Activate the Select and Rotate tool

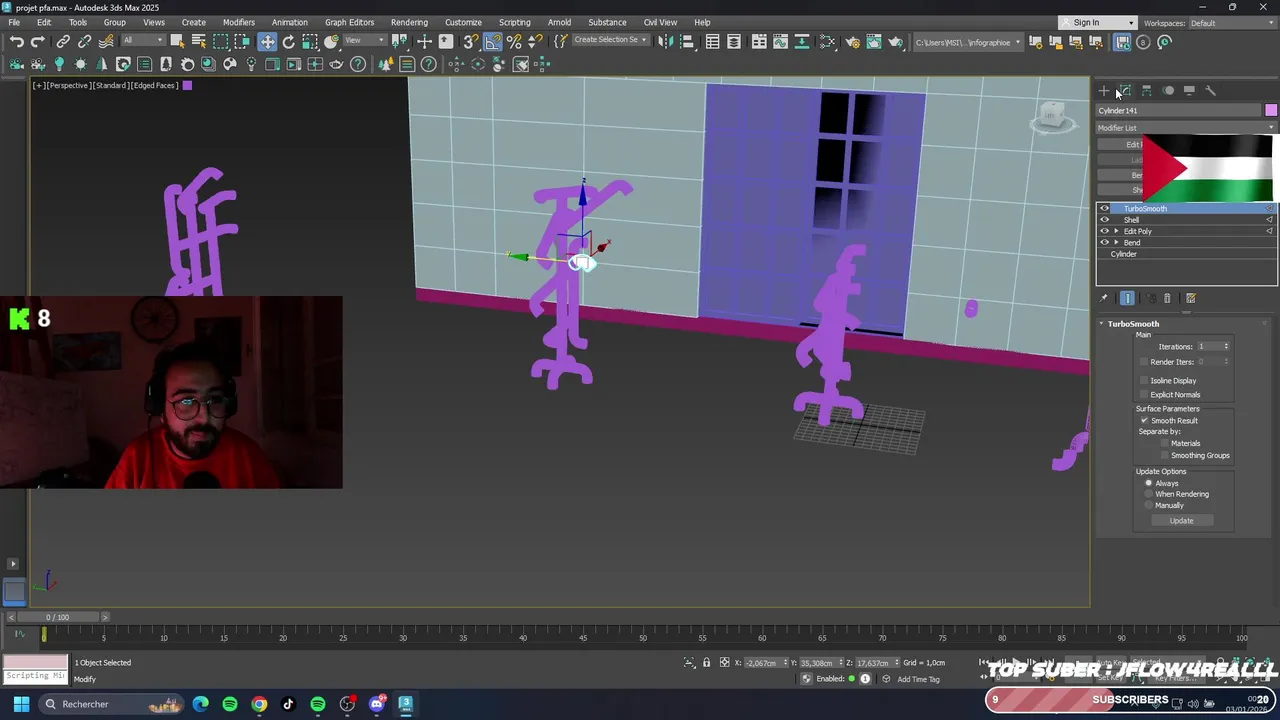click(289, 42)
